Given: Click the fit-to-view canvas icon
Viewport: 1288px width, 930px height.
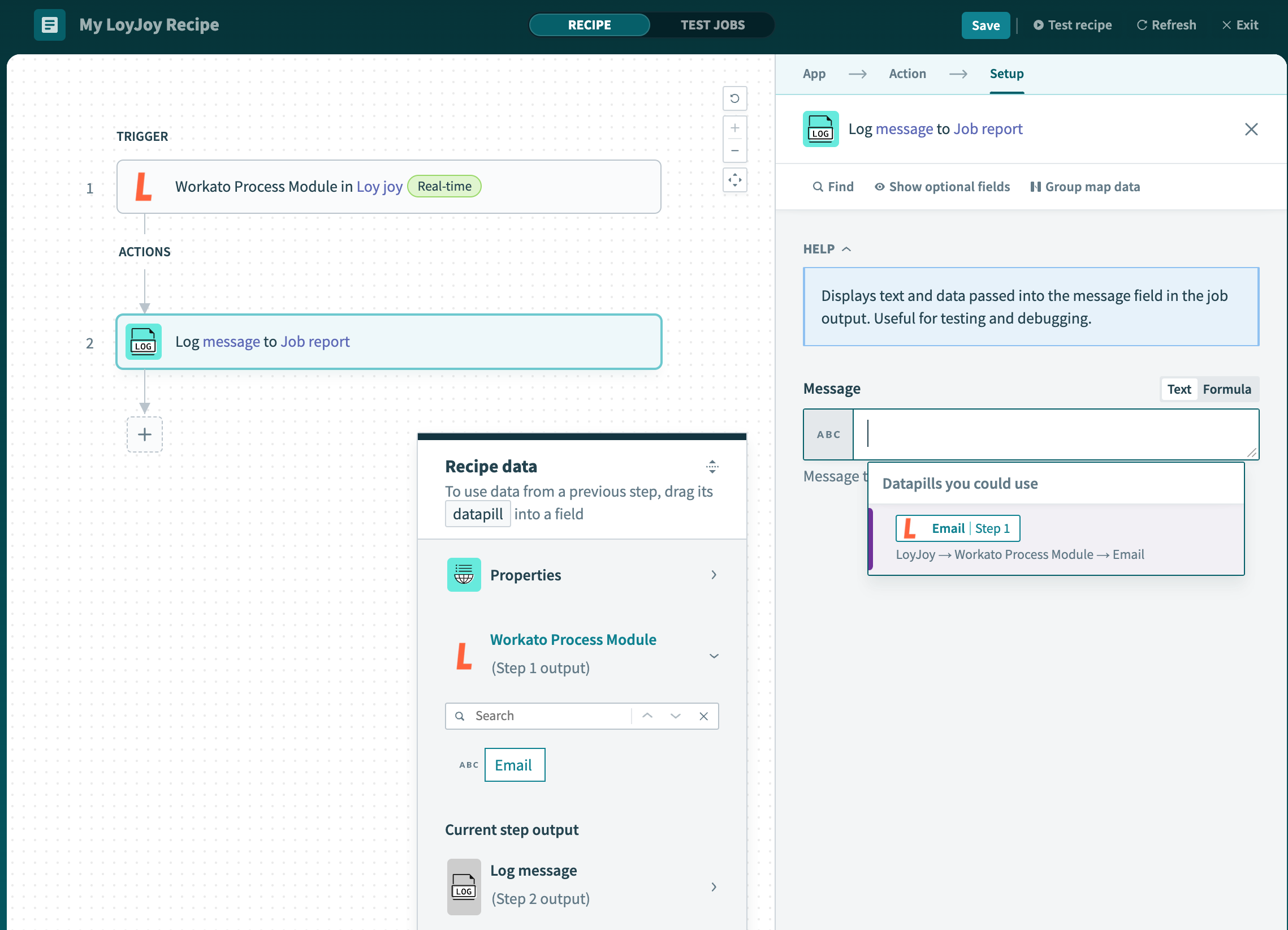Looking at the screenshot, I should (734, 180).
